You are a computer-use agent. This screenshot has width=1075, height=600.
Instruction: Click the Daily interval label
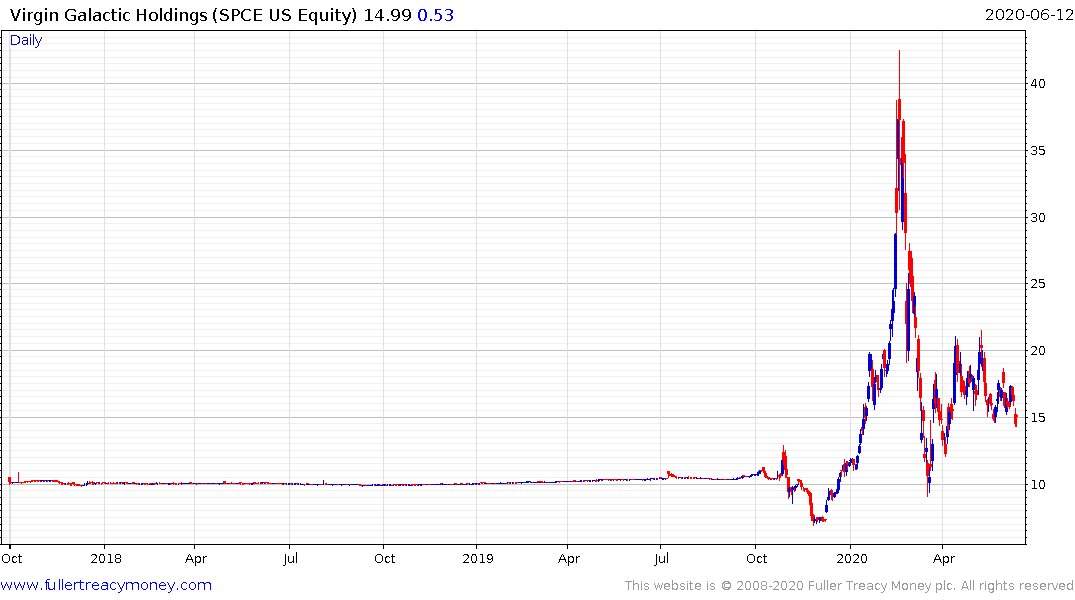(x=26, y=40)
